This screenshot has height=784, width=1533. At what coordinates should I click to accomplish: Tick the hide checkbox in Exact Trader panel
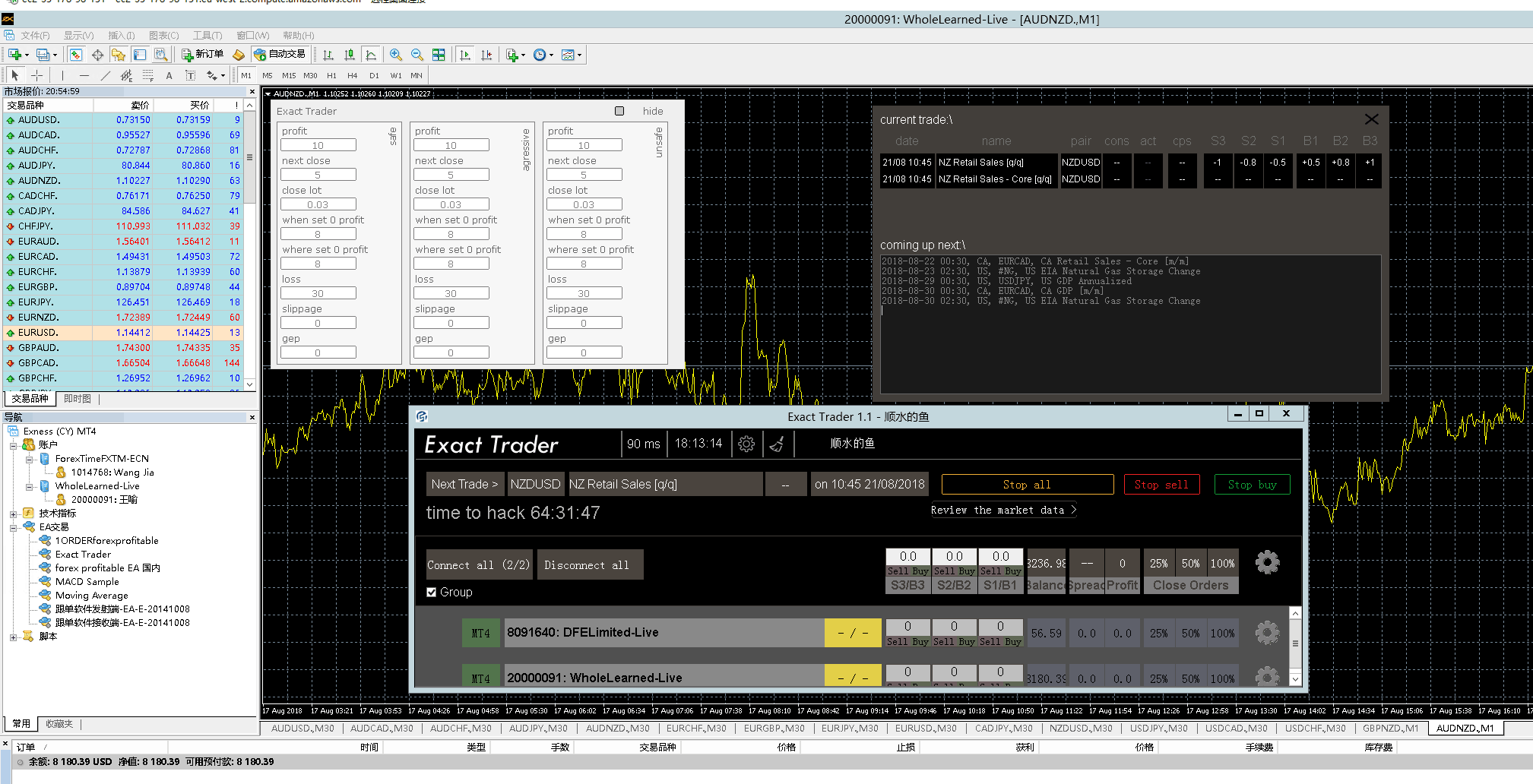[619, 111]
